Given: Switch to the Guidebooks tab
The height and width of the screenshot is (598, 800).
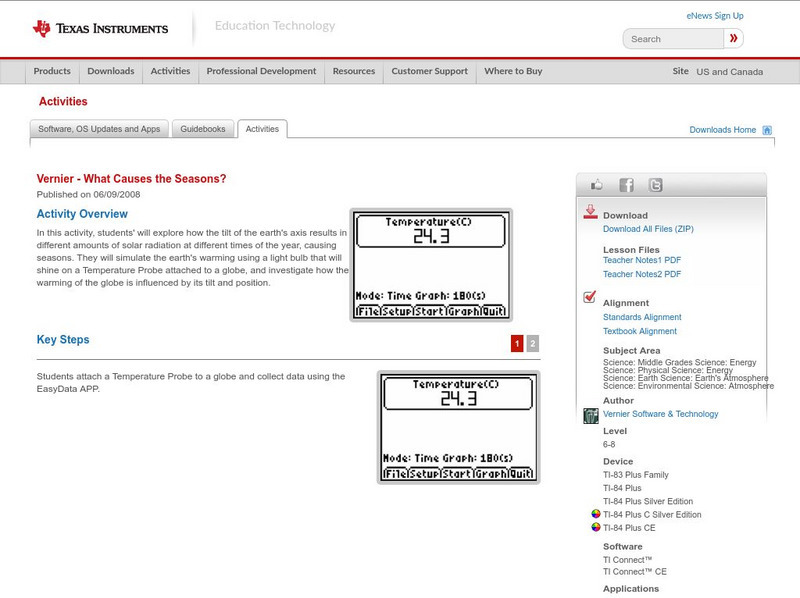Looking at the screenshot, I should tap(203, 129).
